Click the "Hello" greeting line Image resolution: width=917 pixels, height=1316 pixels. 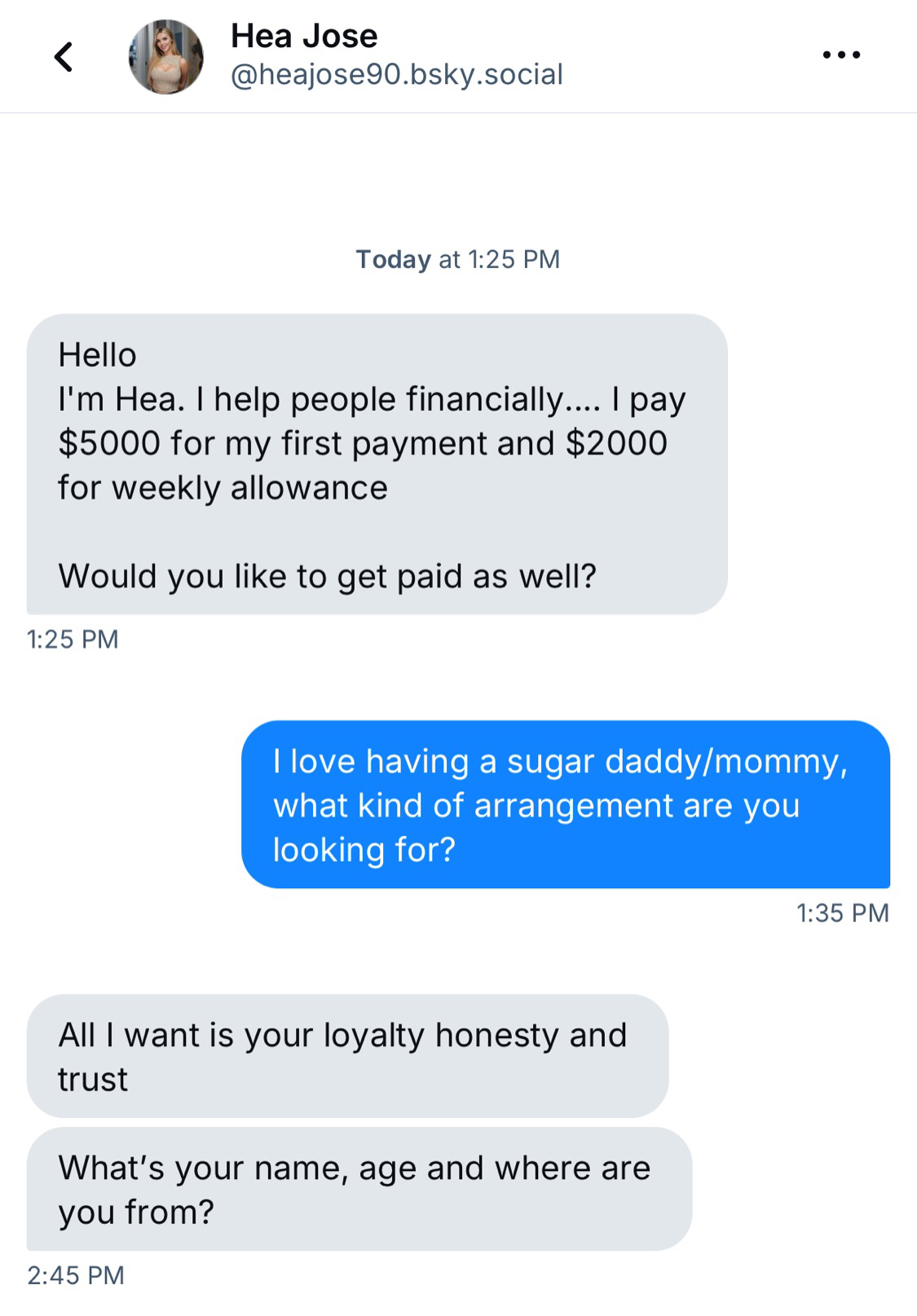coord(97,355)
